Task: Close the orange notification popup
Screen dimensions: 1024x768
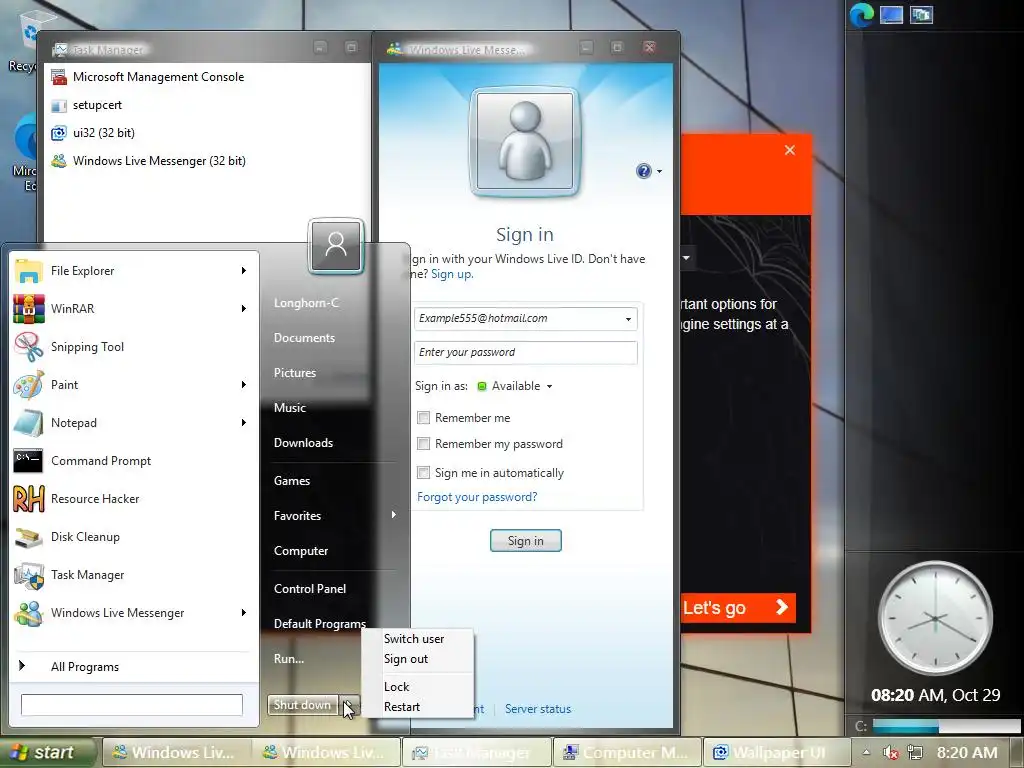Action: pos(790,150)
